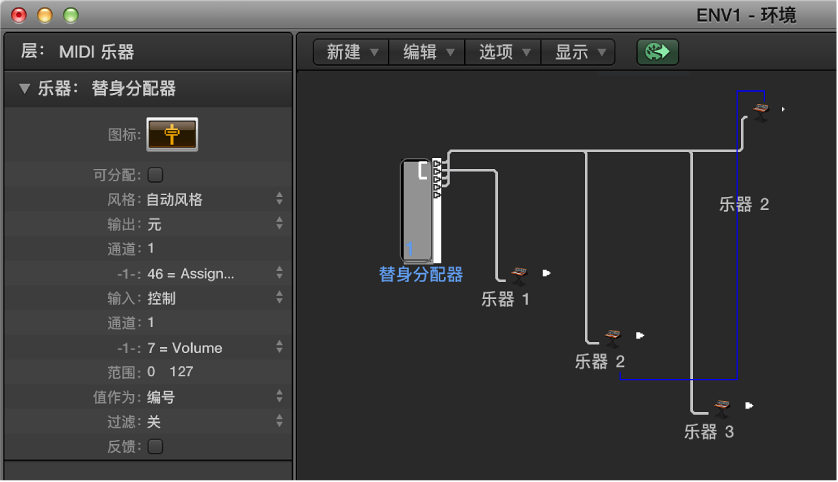Click the 乐器 1 name label
The width and height of the screenshot is (838, 482).
tap(505, 299)
